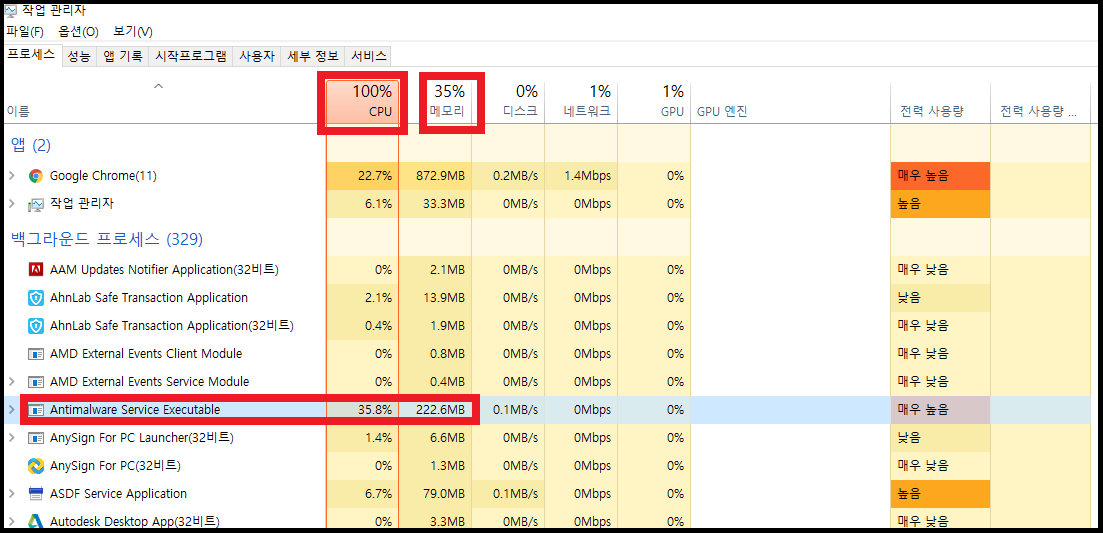
Task: Click ASDF Service's 6.7% CPU value
Action: (378, 494)
